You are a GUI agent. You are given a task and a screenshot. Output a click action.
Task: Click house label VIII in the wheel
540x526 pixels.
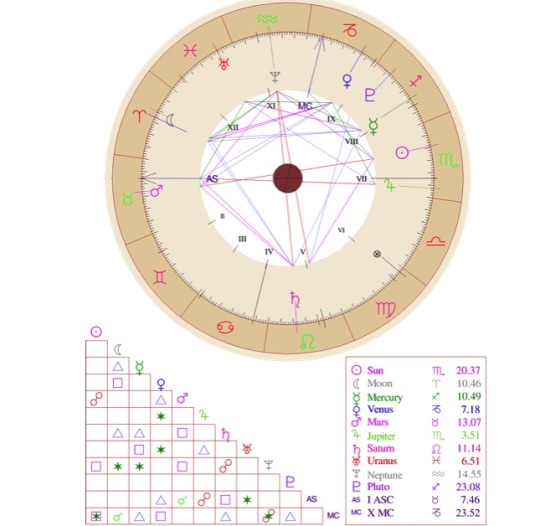click(x=352, y=142)
